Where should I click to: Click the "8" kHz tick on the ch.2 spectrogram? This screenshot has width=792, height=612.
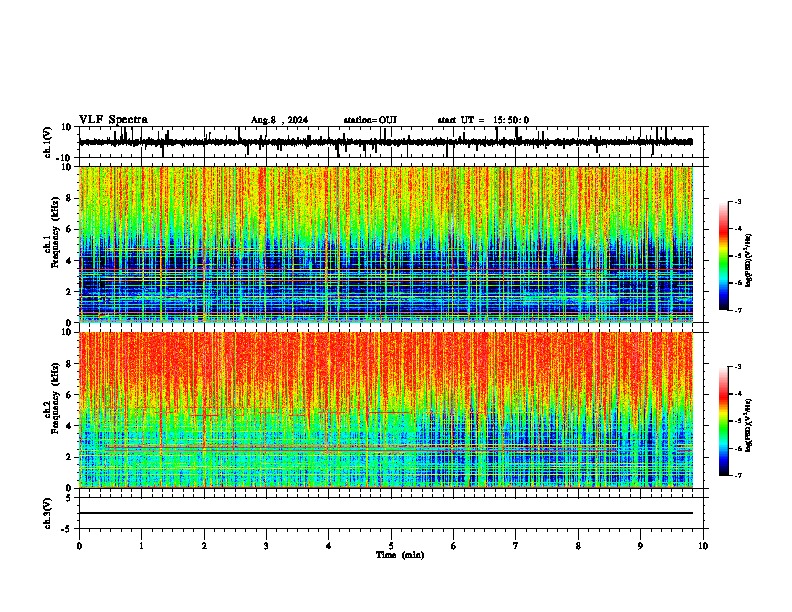(x=69, y=364)
